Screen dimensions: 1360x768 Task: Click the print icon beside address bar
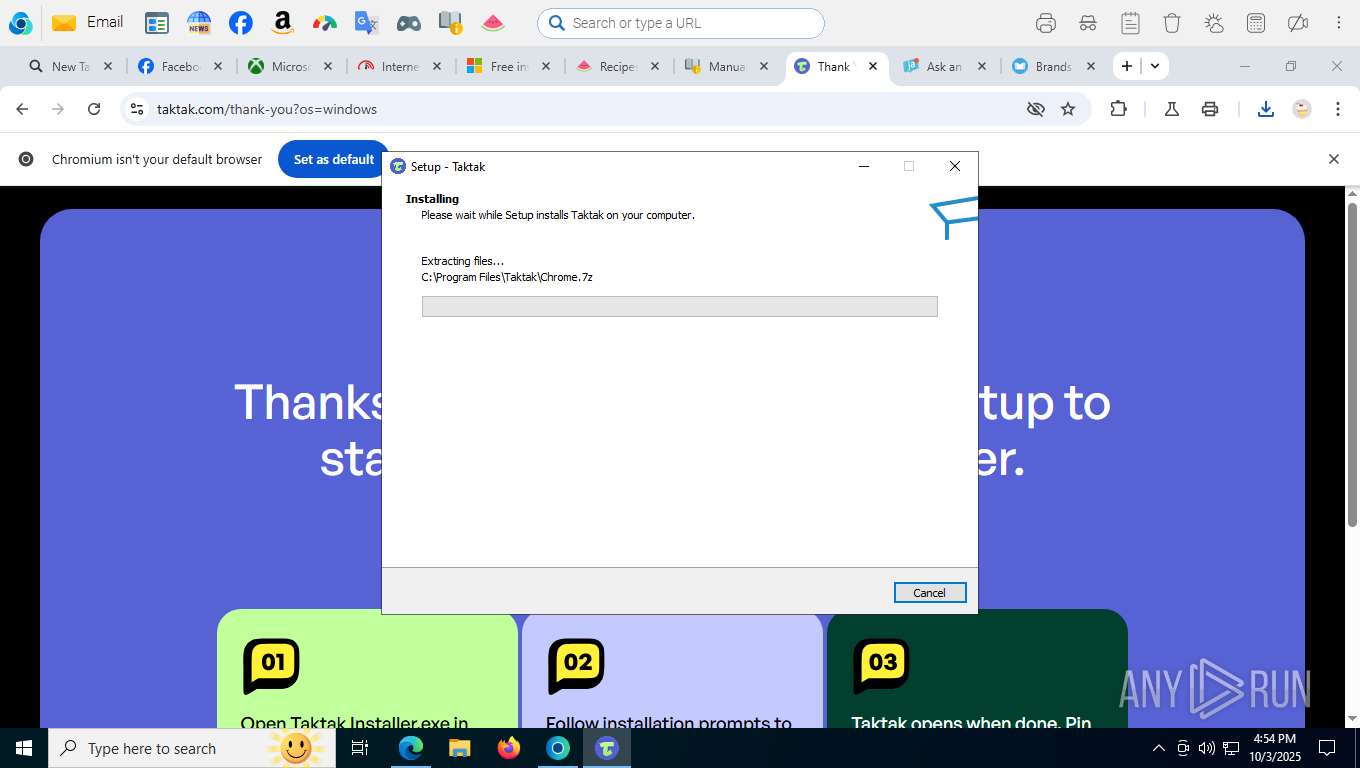(x=1210, y=109)
